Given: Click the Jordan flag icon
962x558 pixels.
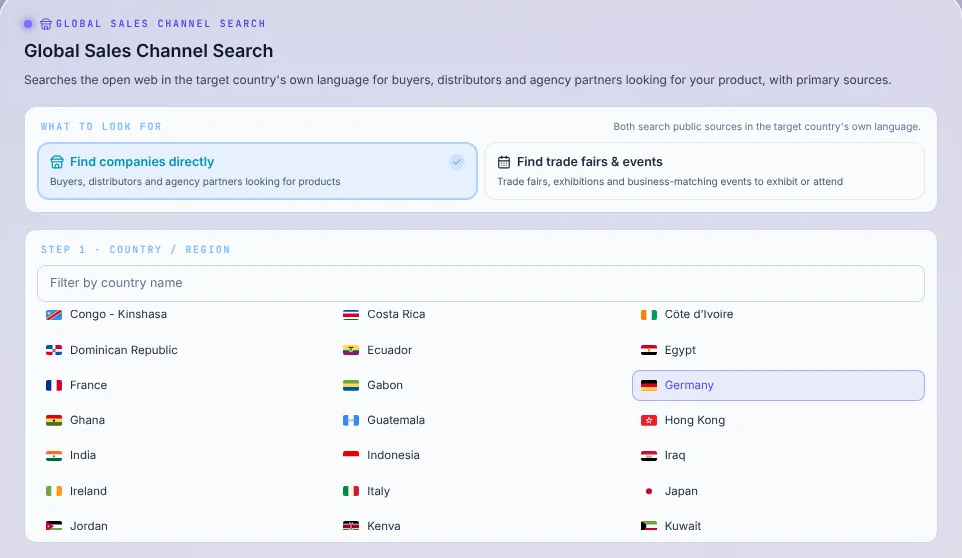Looking at the screenshot, I should [x=54, y=526].
